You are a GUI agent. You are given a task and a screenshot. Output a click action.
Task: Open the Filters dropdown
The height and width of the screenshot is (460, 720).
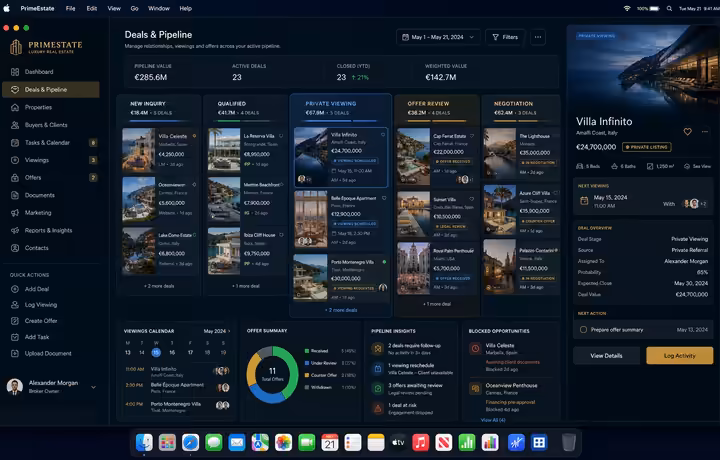click(505, 37)
